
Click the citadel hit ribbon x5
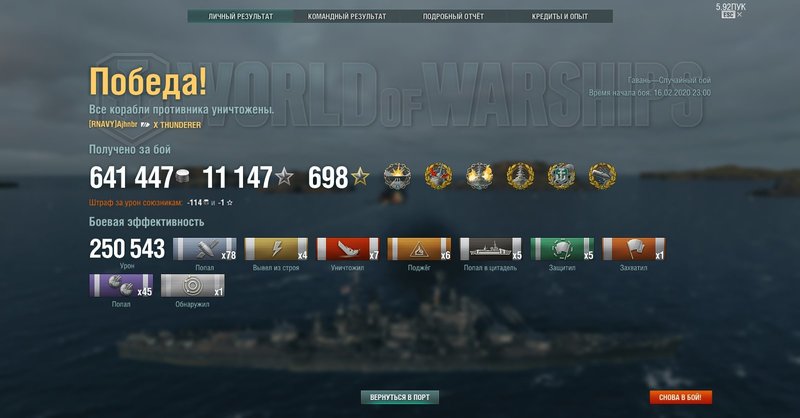coord(491,249)
